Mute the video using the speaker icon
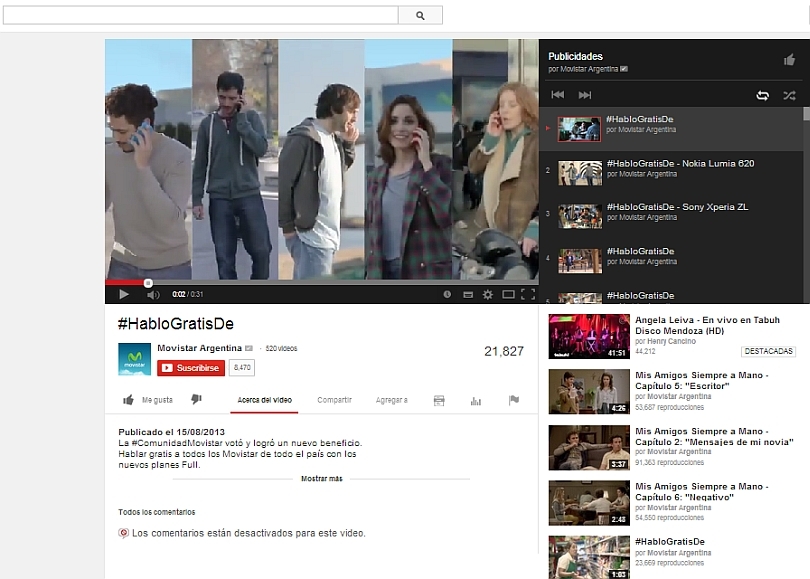The width and height of the screenshot is (810, 579). coord(153,294)
